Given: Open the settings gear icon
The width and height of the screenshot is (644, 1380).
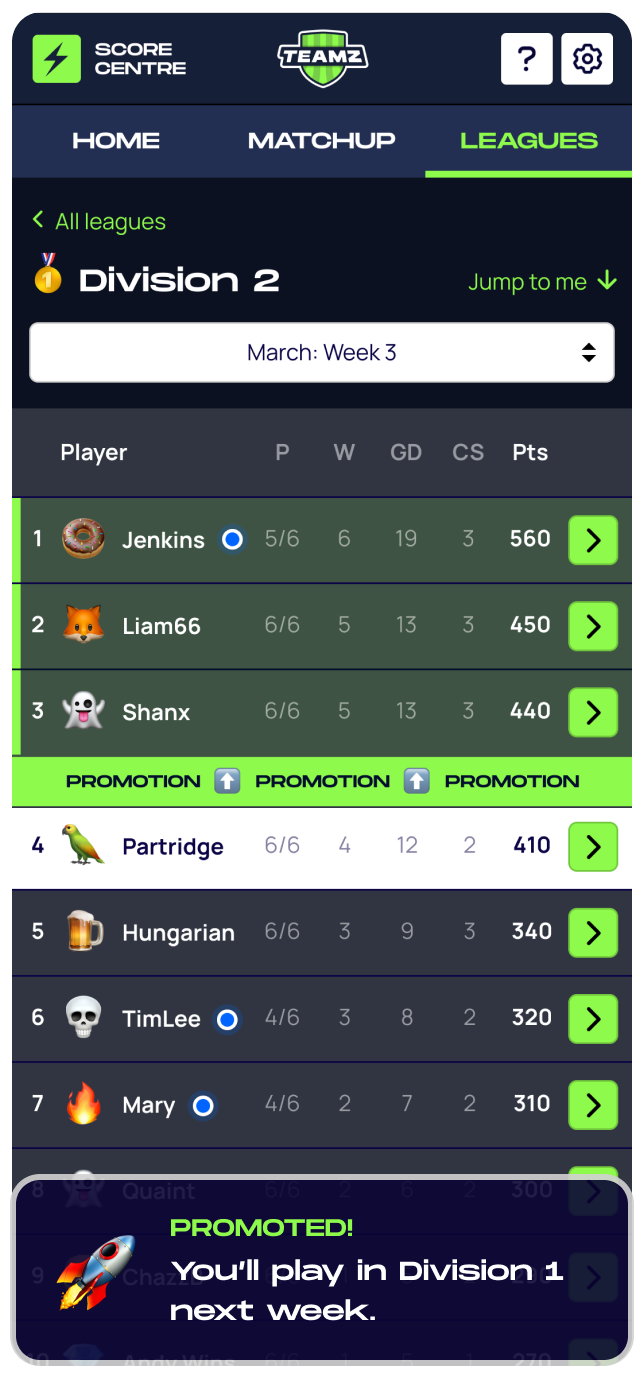Looking at the screenshot, I should [587, 59].
